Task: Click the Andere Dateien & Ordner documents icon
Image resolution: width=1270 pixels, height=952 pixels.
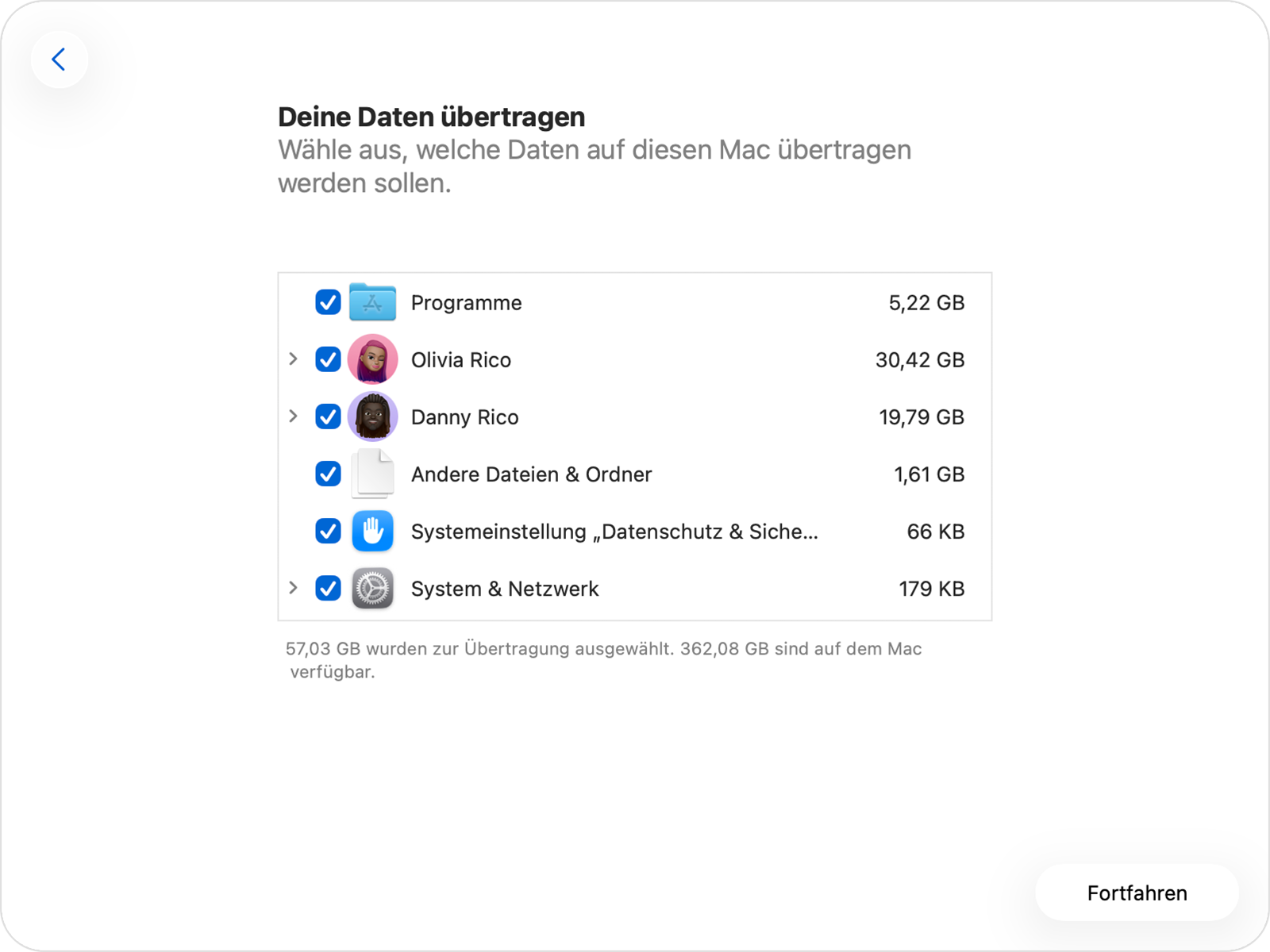Action: [372, 474]
